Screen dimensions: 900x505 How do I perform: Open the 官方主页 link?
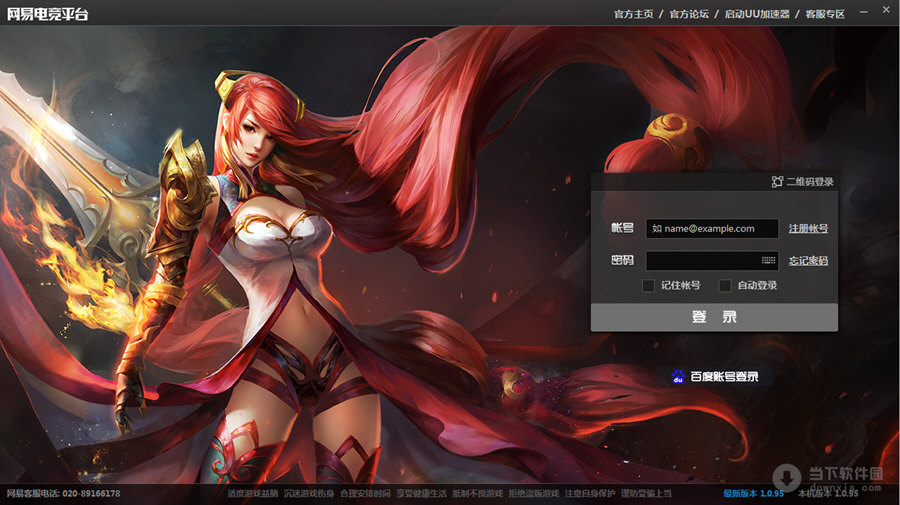pyautogui.click(x=634, y=14)
